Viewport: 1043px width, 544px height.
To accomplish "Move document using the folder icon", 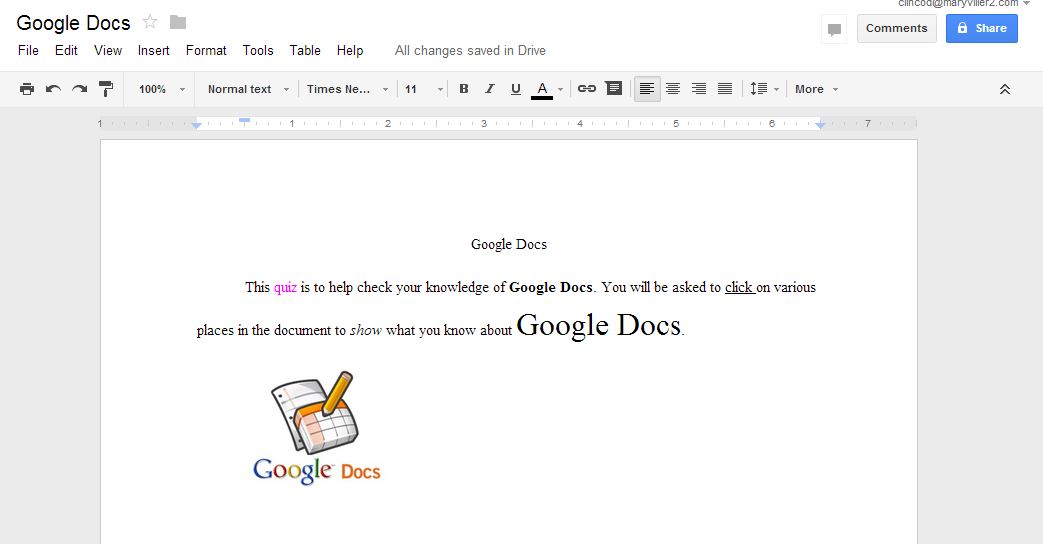I will 178,22.
